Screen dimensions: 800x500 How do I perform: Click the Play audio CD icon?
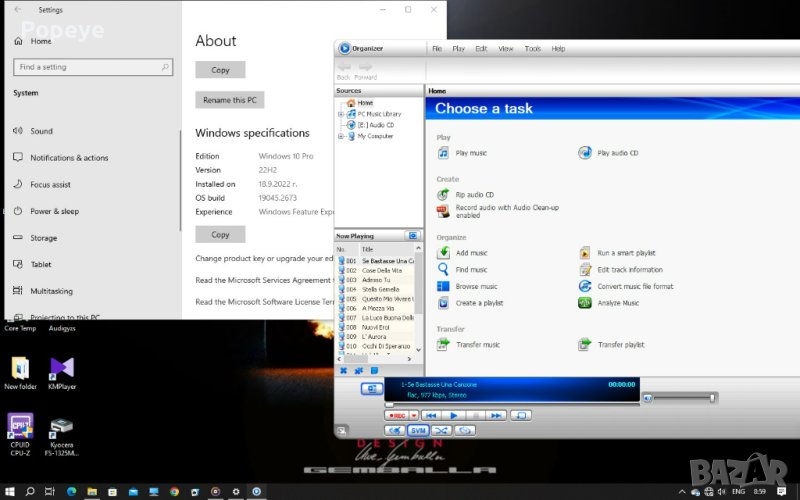[585, 153]
